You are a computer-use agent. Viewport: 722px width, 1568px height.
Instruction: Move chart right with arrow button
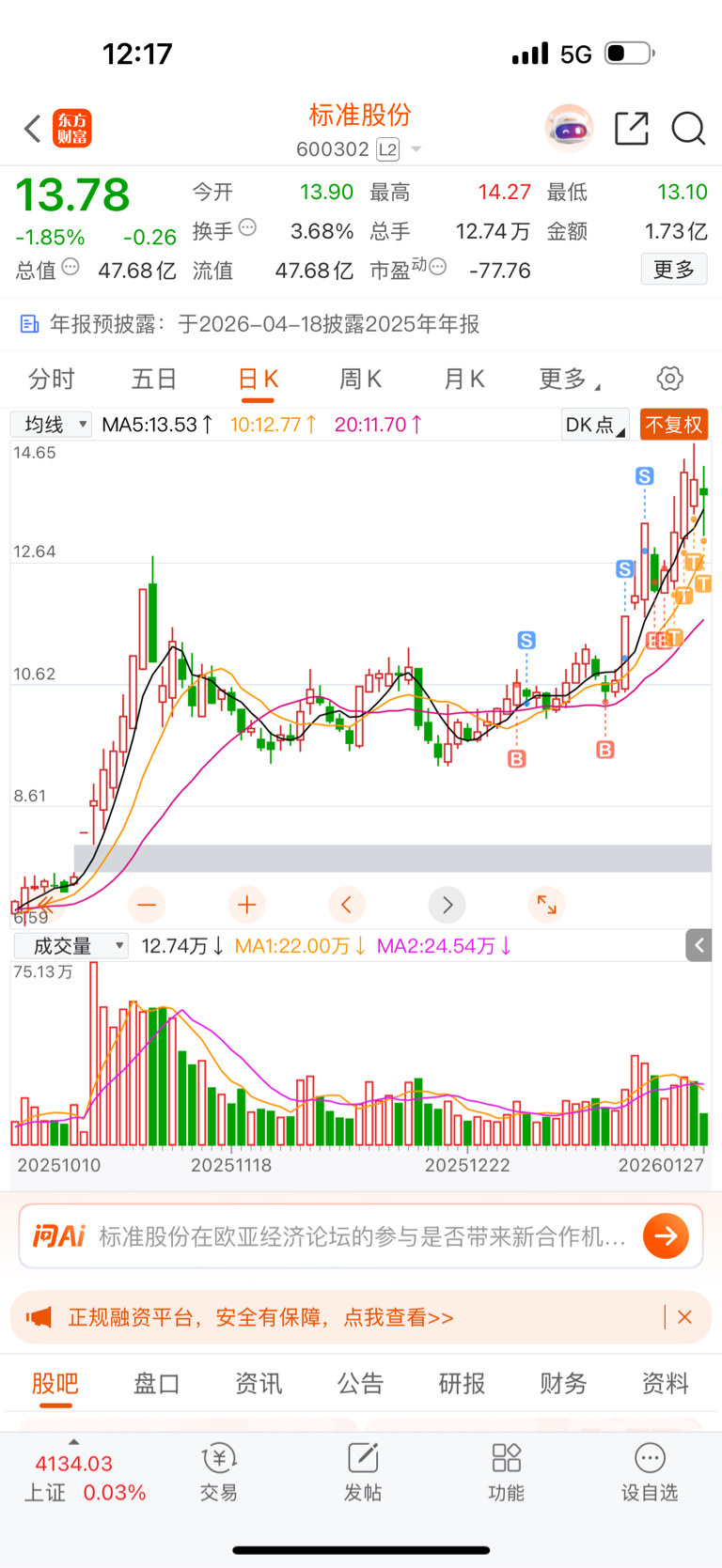[x=447, y=905]
